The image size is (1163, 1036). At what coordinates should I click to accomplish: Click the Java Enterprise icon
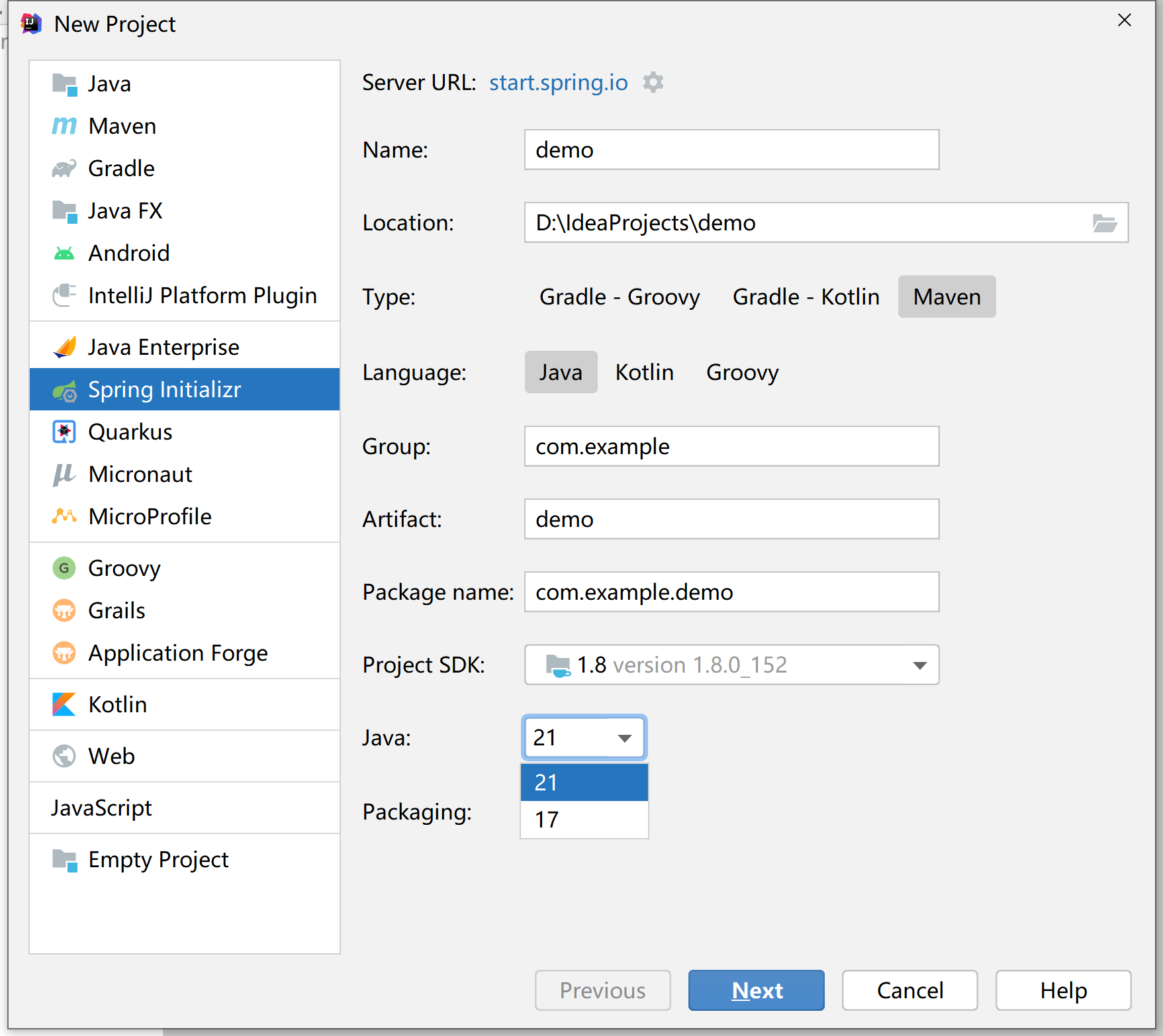tap(64, 347)
